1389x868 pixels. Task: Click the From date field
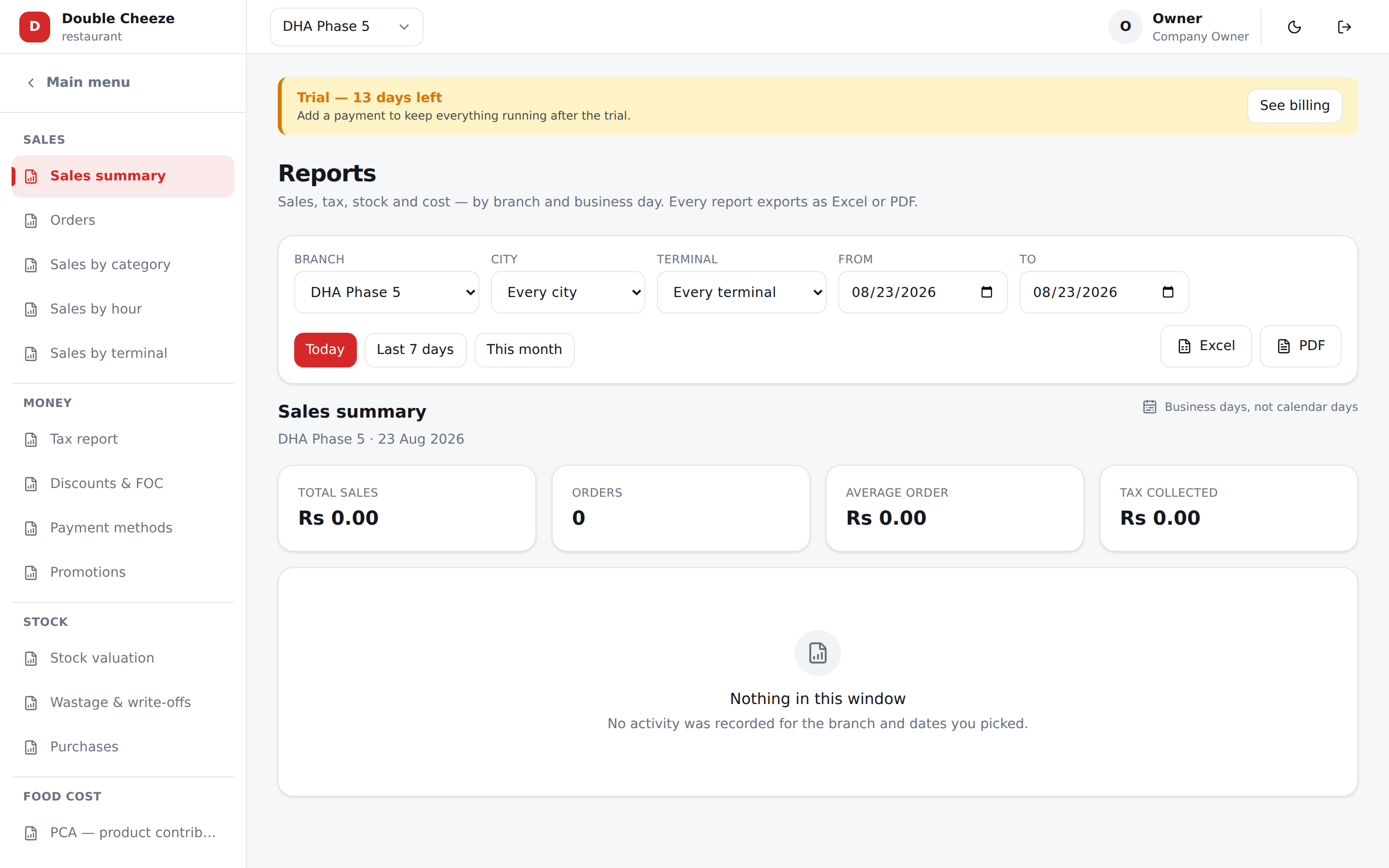922,292
